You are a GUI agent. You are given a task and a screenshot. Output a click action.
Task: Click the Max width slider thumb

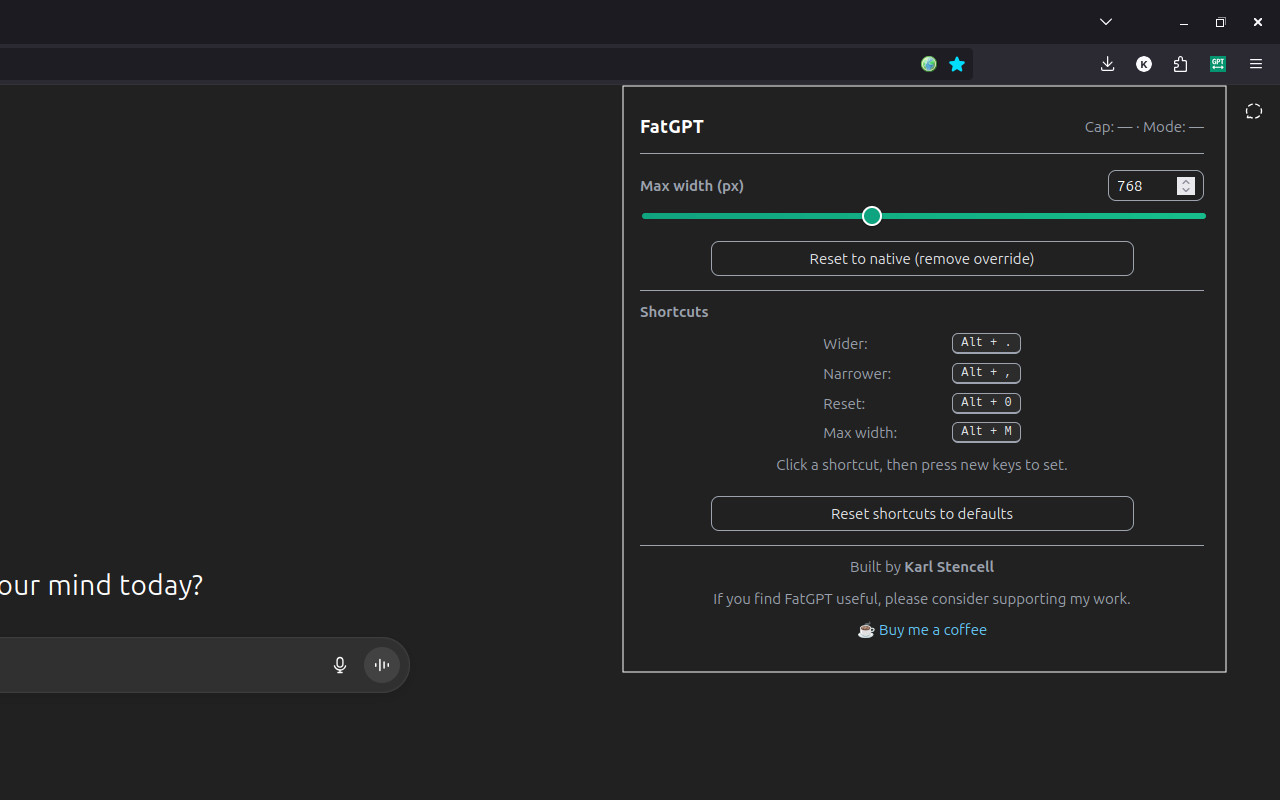[872, 216]
